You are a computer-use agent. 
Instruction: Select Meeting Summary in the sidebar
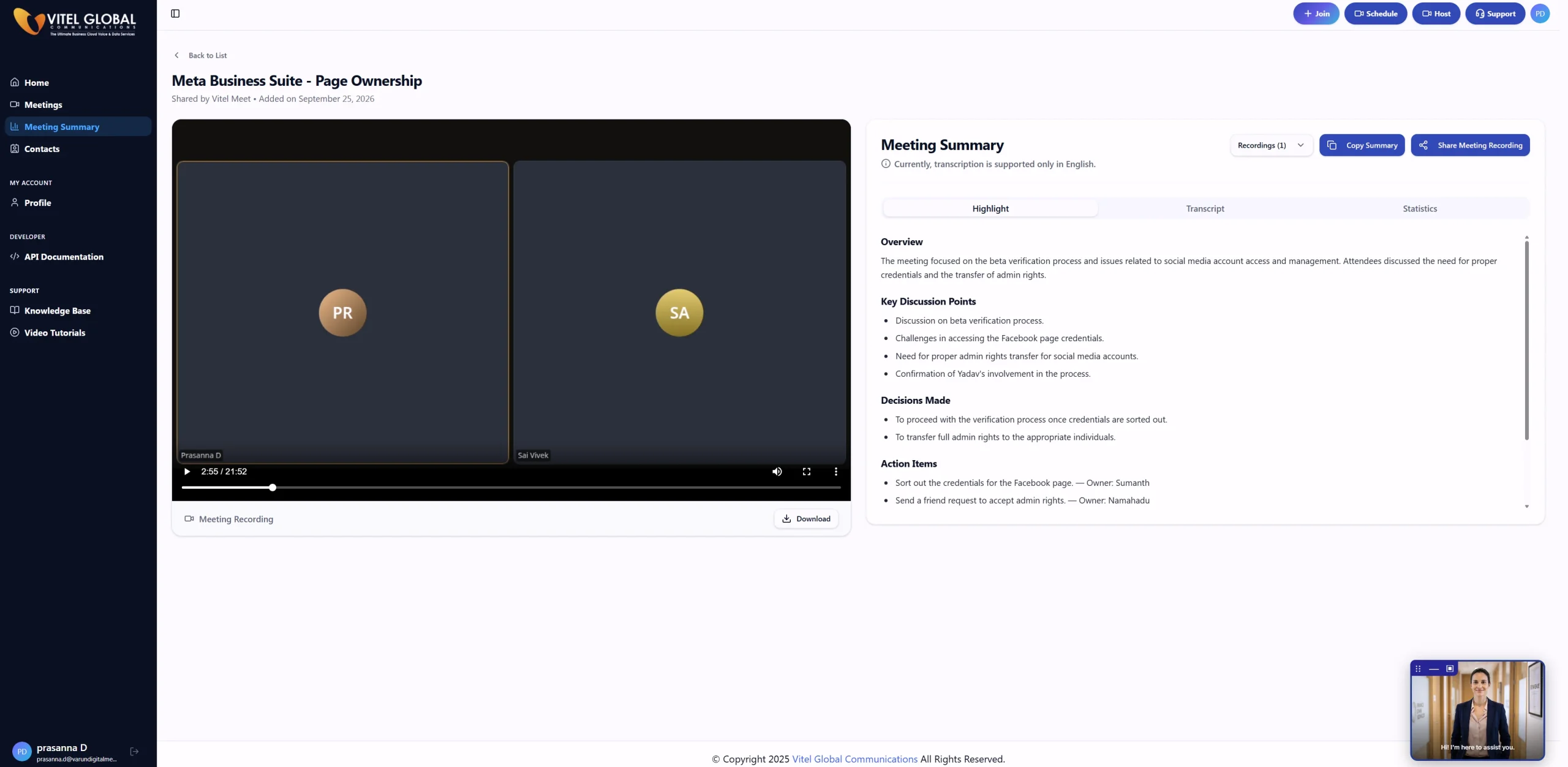(x=78, y=126)
